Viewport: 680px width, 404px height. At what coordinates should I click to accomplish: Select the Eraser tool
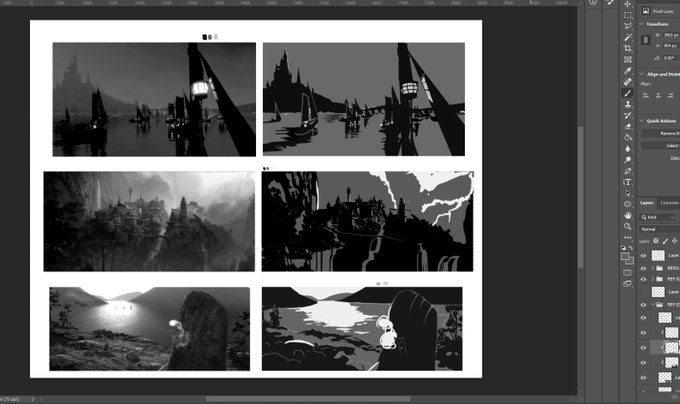628,127
